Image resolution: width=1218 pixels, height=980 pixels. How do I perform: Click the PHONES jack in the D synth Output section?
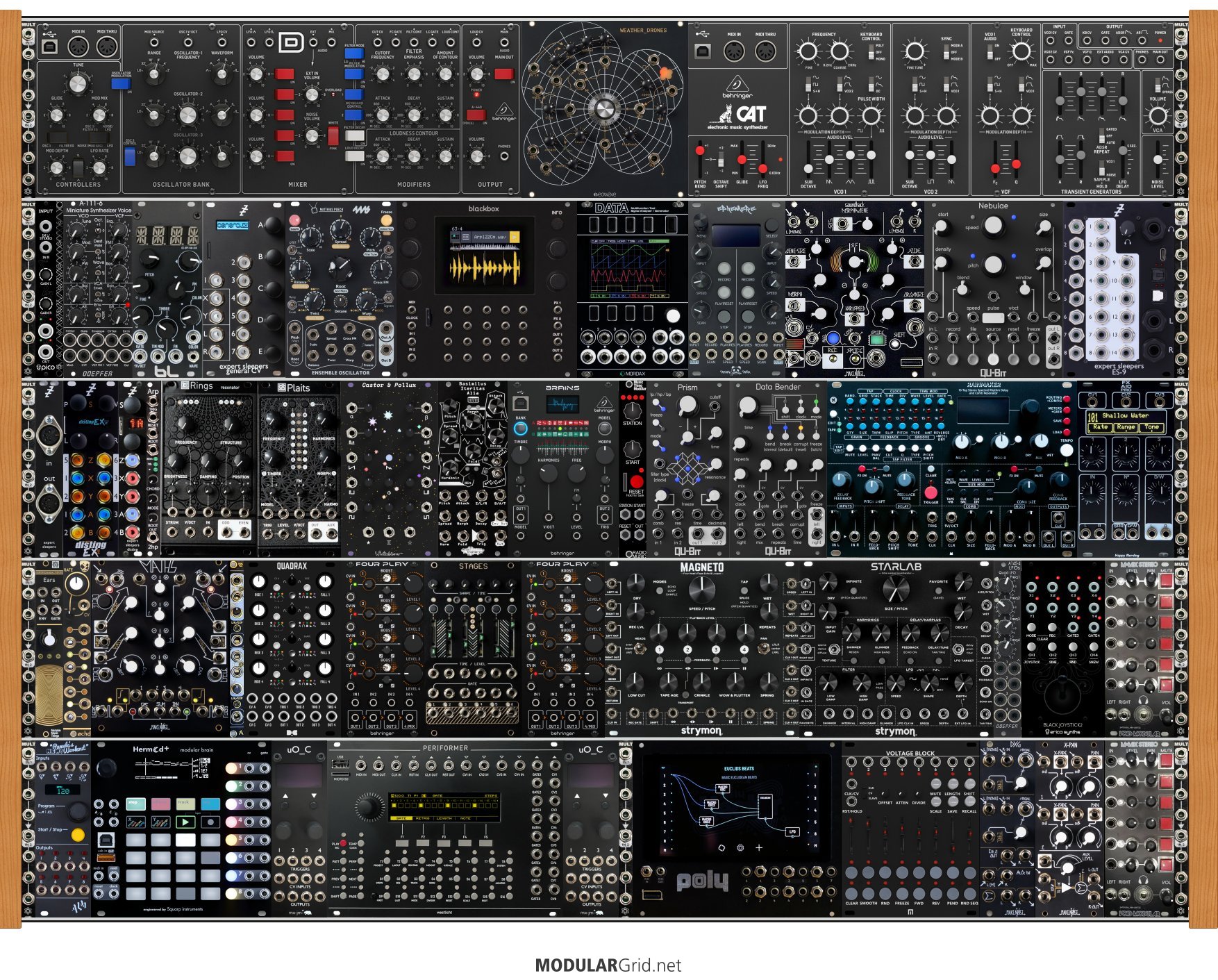click(x=504, y=156)
